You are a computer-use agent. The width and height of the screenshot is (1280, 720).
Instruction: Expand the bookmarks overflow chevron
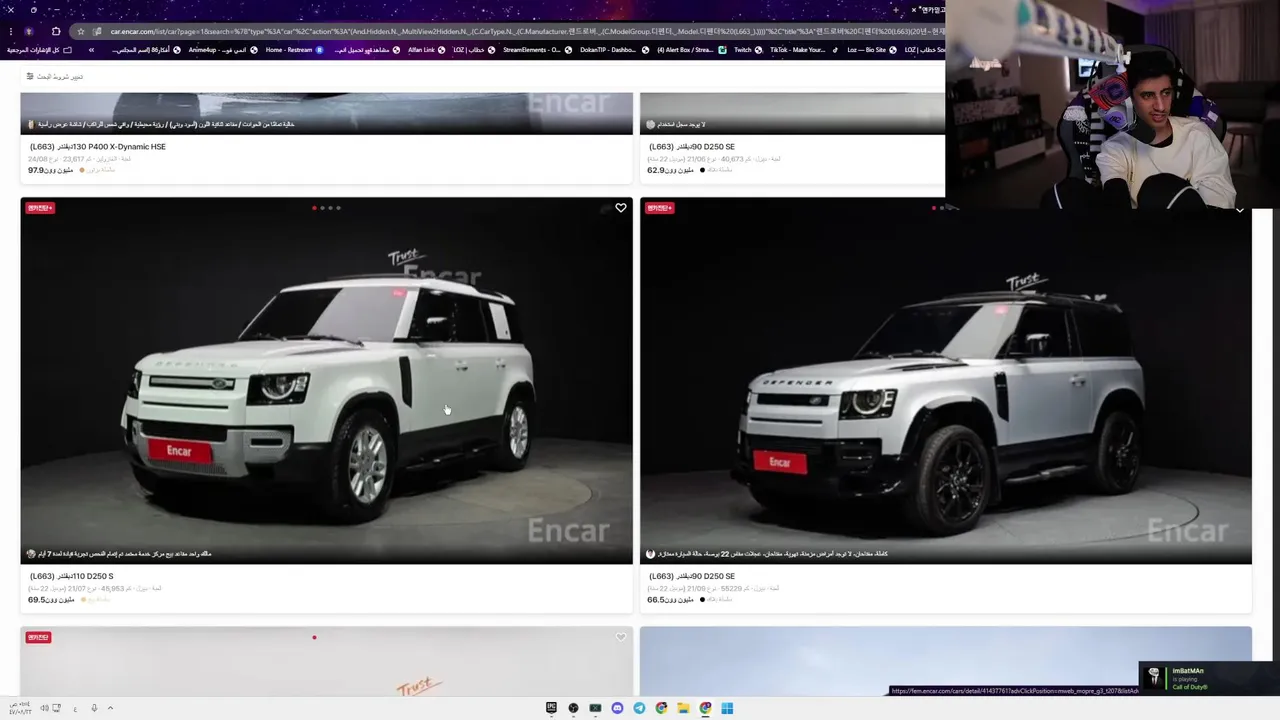tap(91, 50)
